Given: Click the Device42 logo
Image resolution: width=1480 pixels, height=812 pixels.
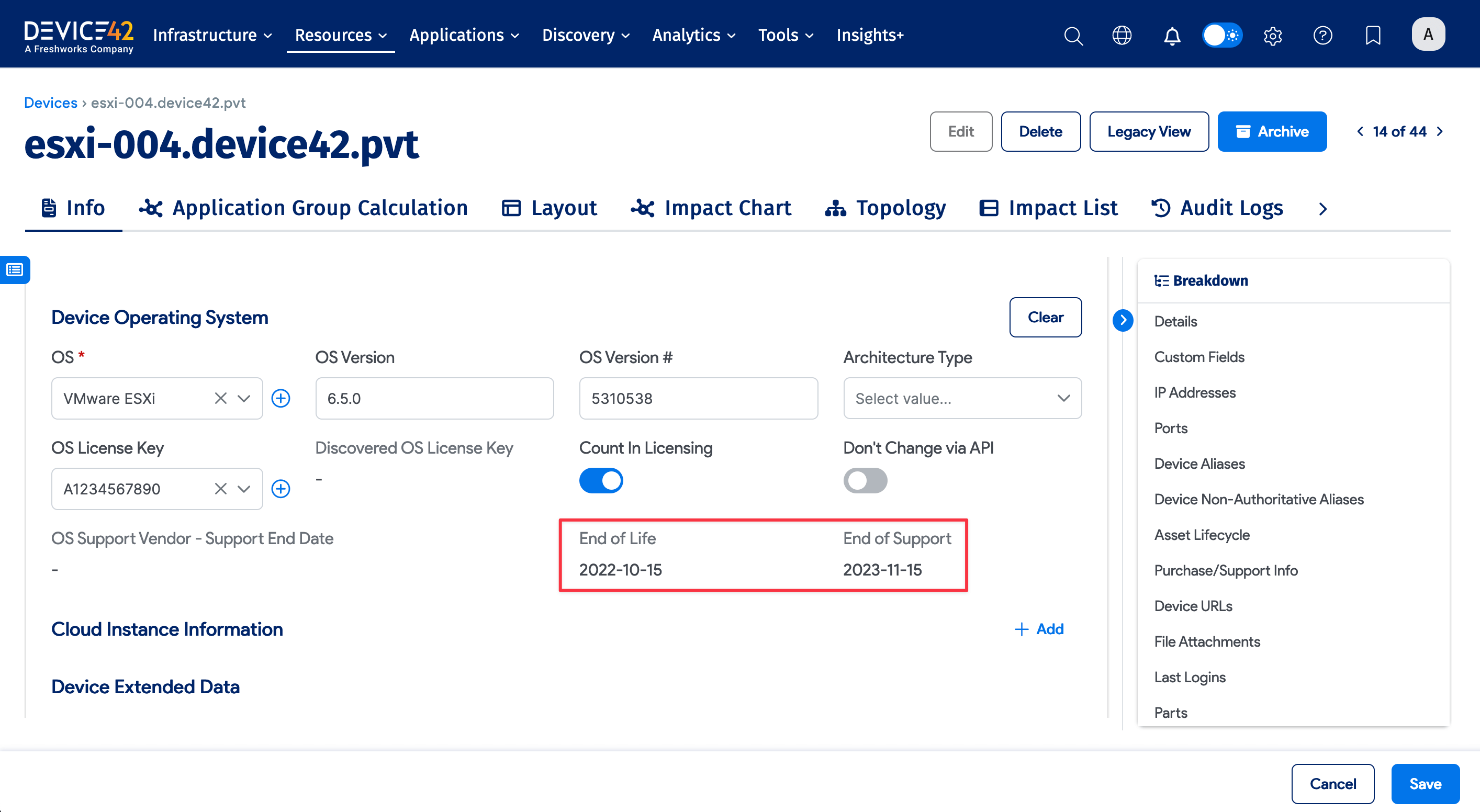Looking at the screenshot, I should [79, 33].
